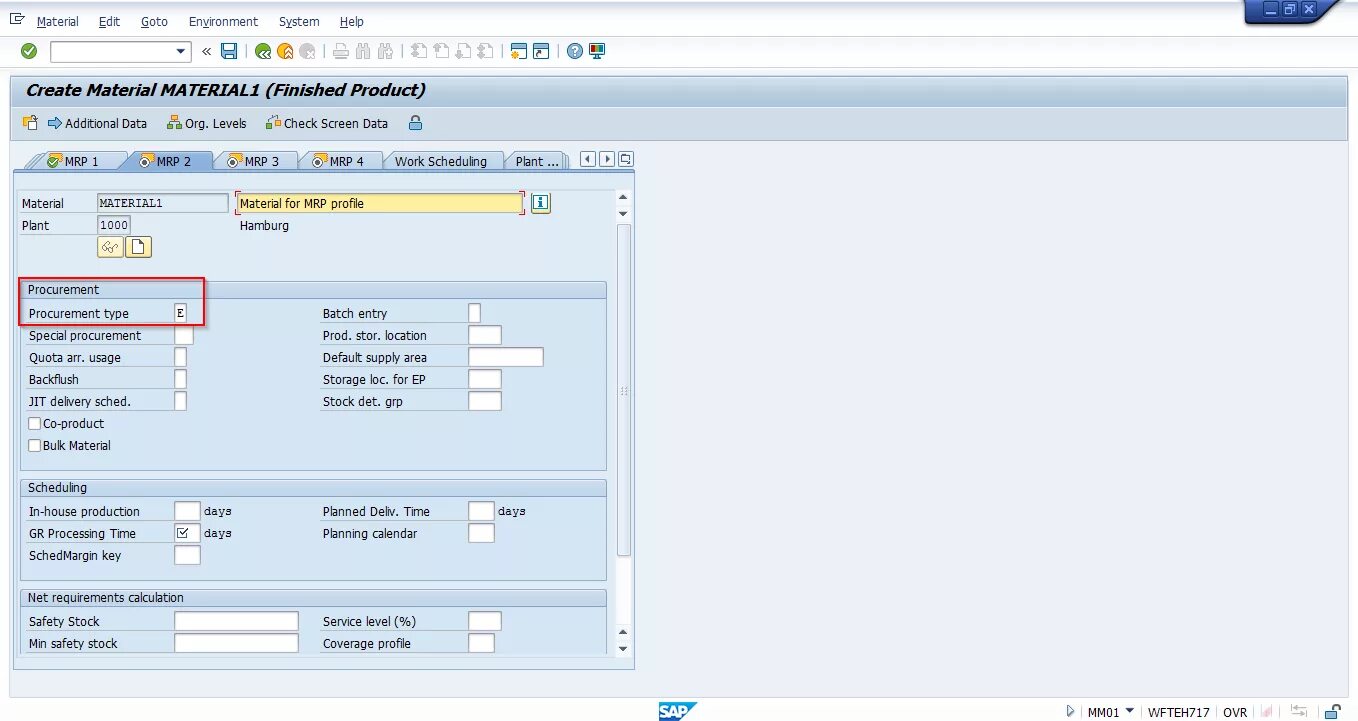The width and height of the screenshot is (1358, 721).
Task: Open the Material menu
Action: click(x=57, y=21)
